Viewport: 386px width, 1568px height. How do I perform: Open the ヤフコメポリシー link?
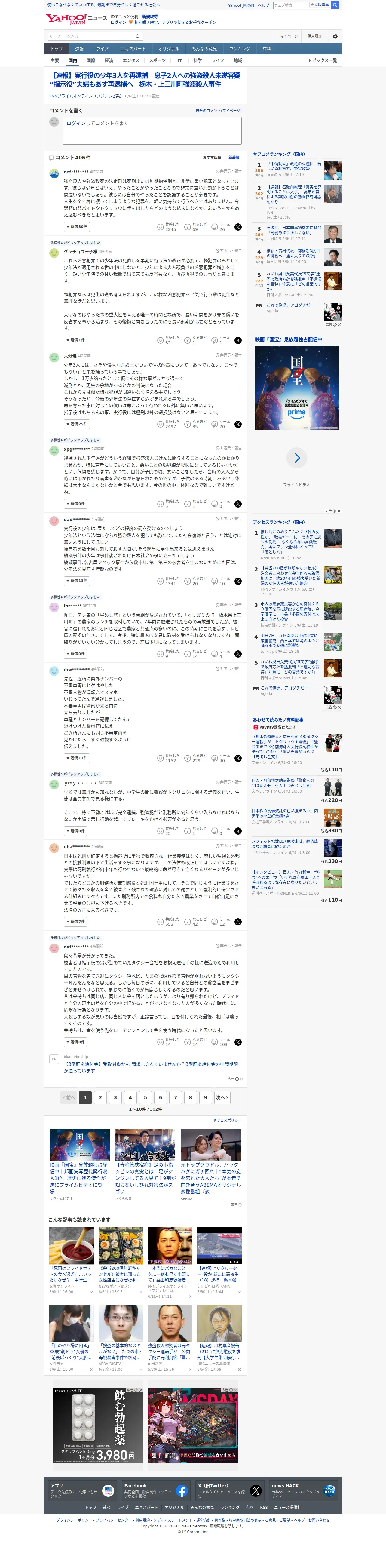click(x=227, y=1121)
